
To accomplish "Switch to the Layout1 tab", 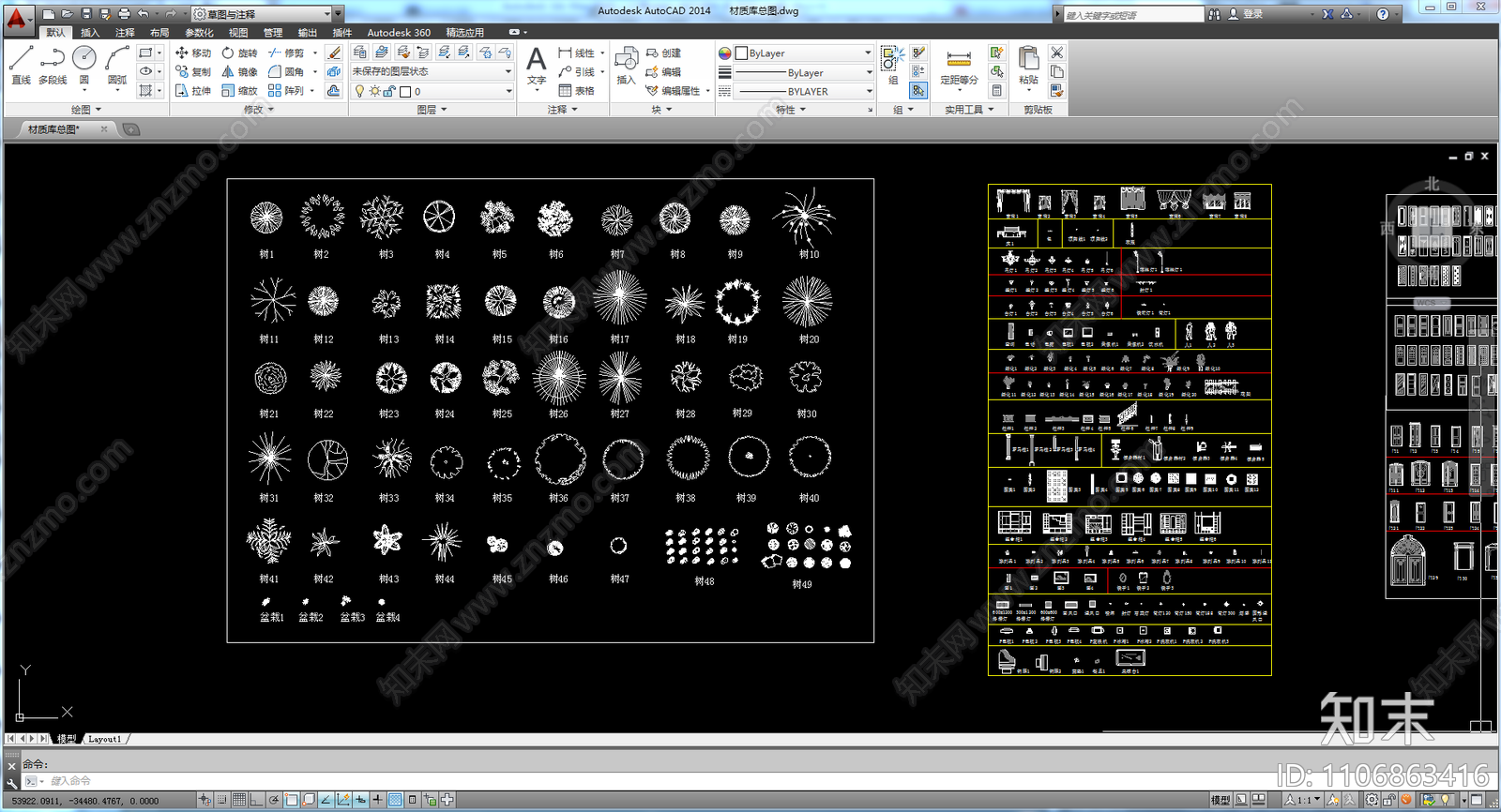I will [104, 739].
